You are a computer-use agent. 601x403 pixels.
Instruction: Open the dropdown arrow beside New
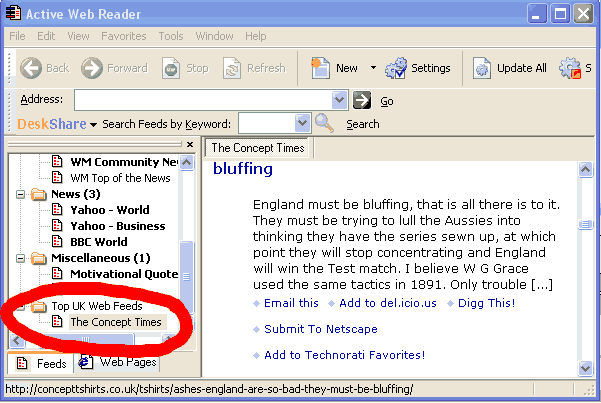coord(373,68)
